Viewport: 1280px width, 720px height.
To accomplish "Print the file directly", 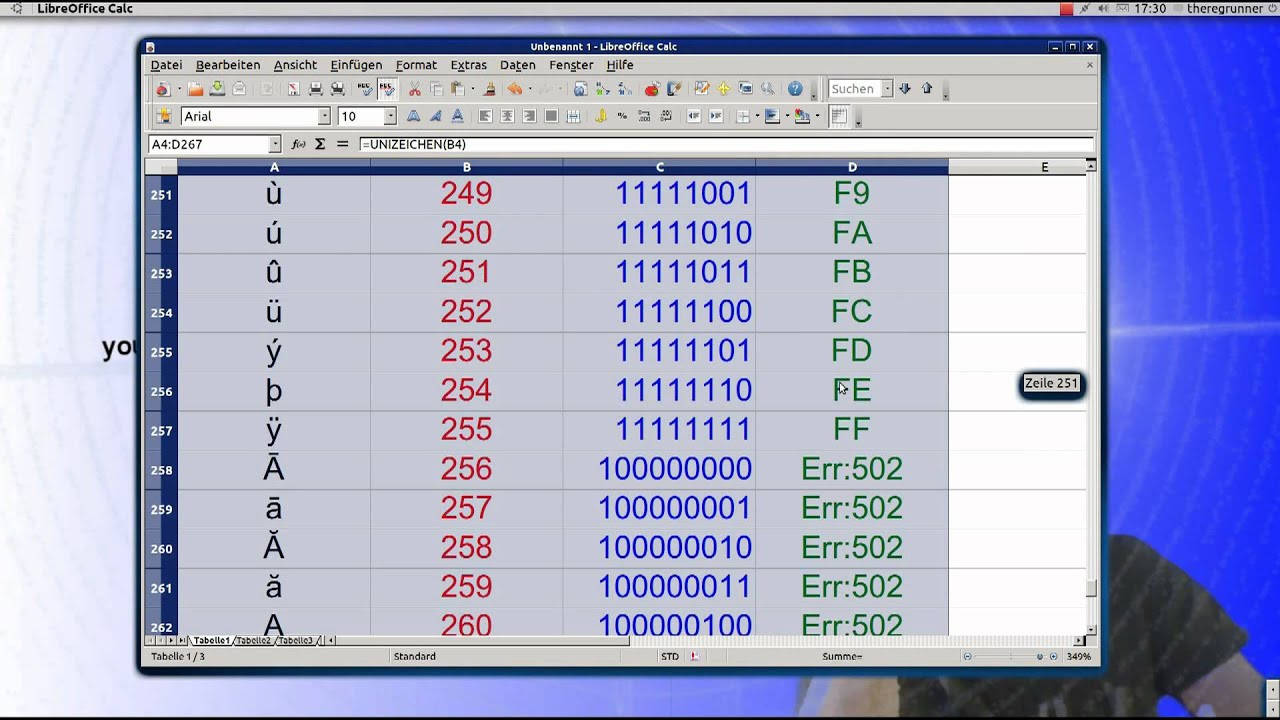I will point(316,89).
